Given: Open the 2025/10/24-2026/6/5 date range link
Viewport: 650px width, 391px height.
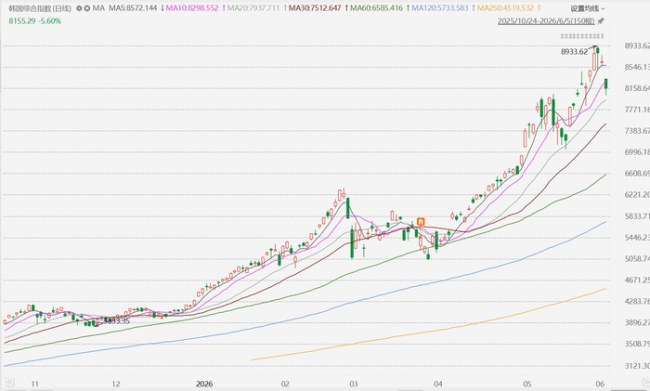Looking at the screenshot, I should click(546, 21).
